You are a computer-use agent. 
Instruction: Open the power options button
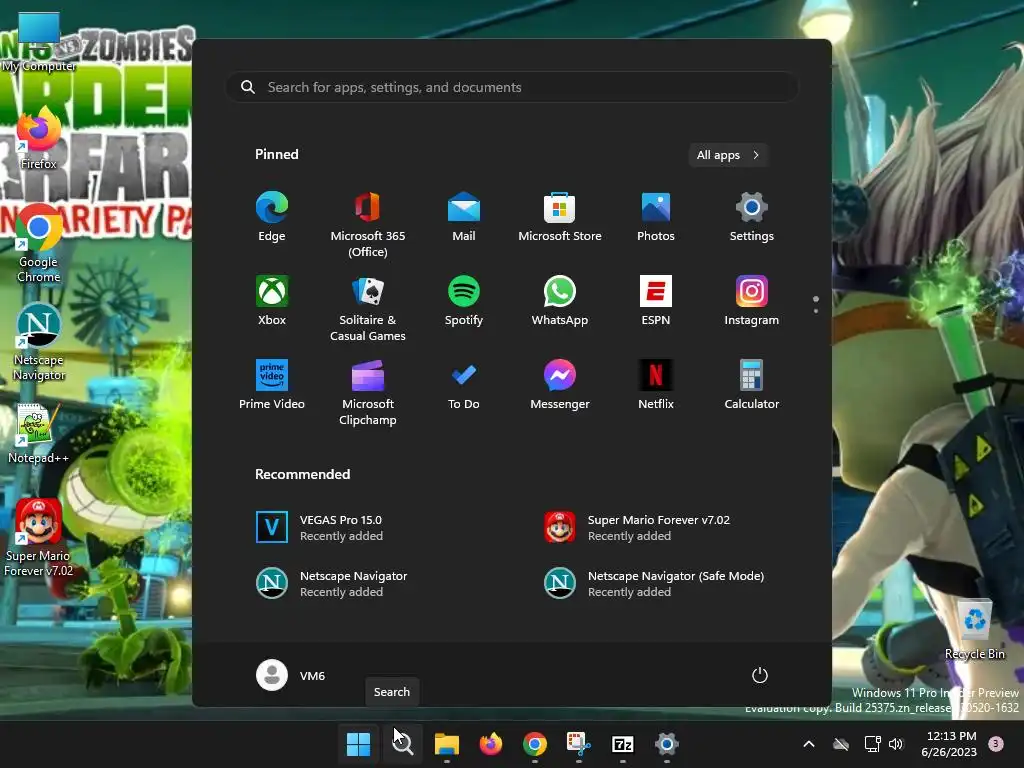tap(760, 675)
